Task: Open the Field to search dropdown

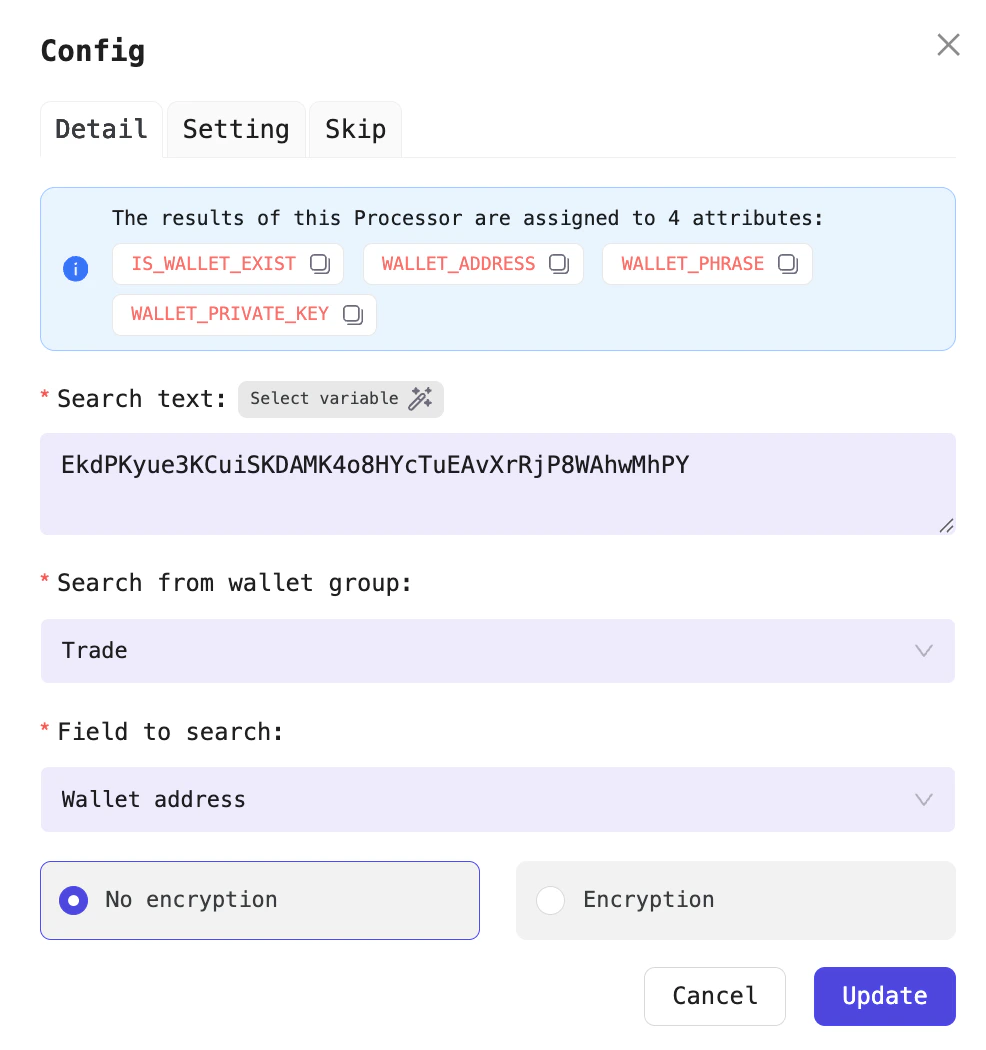Action: tap(497, 799)
